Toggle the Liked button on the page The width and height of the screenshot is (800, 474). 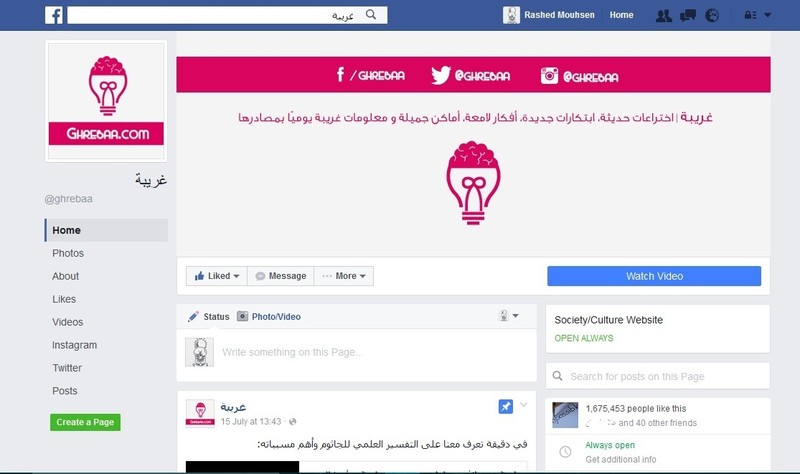[x=216, y=276]
